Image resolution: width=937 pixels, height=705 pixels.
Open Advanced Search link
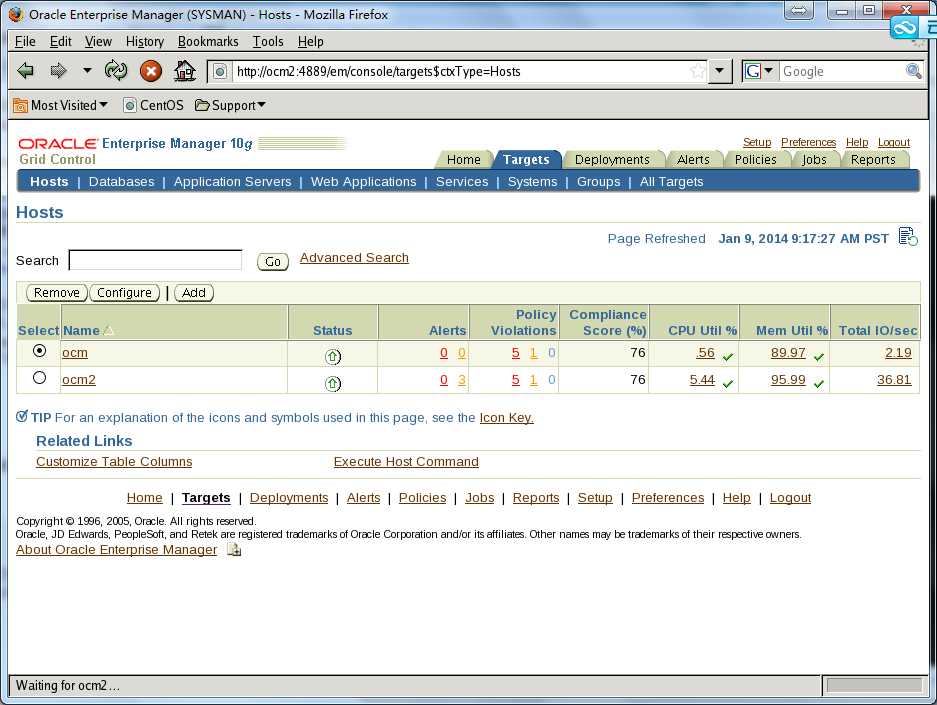(x=354, y=258)
